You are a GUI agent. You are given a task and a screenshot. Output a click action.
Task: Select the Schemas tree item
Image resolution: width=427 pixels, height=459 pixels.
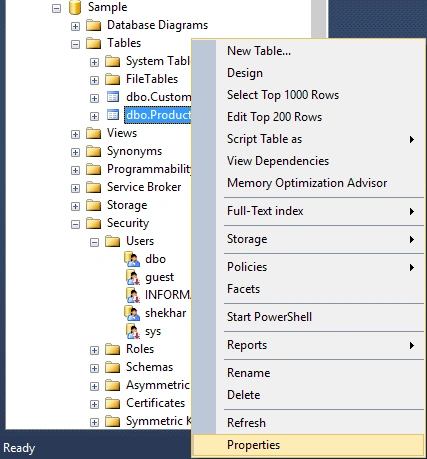click(149, 367)
